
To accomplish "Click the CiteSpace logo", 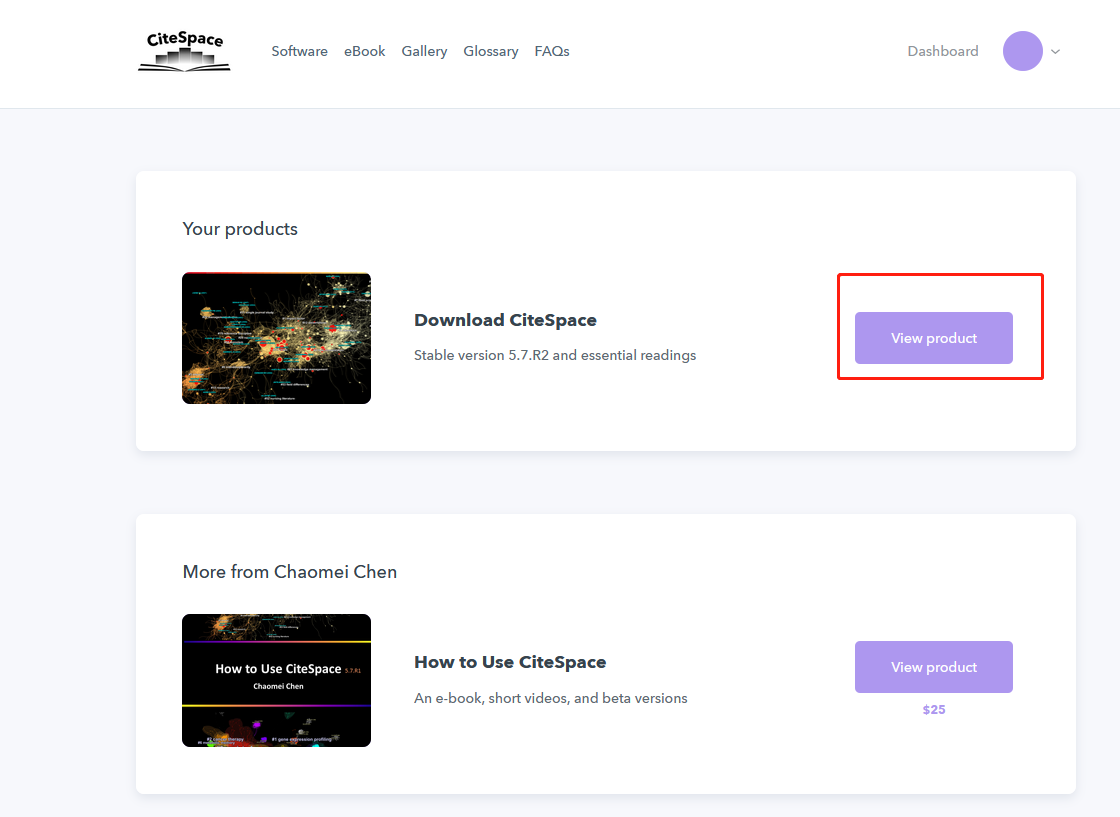I will (x=183, y=51).
